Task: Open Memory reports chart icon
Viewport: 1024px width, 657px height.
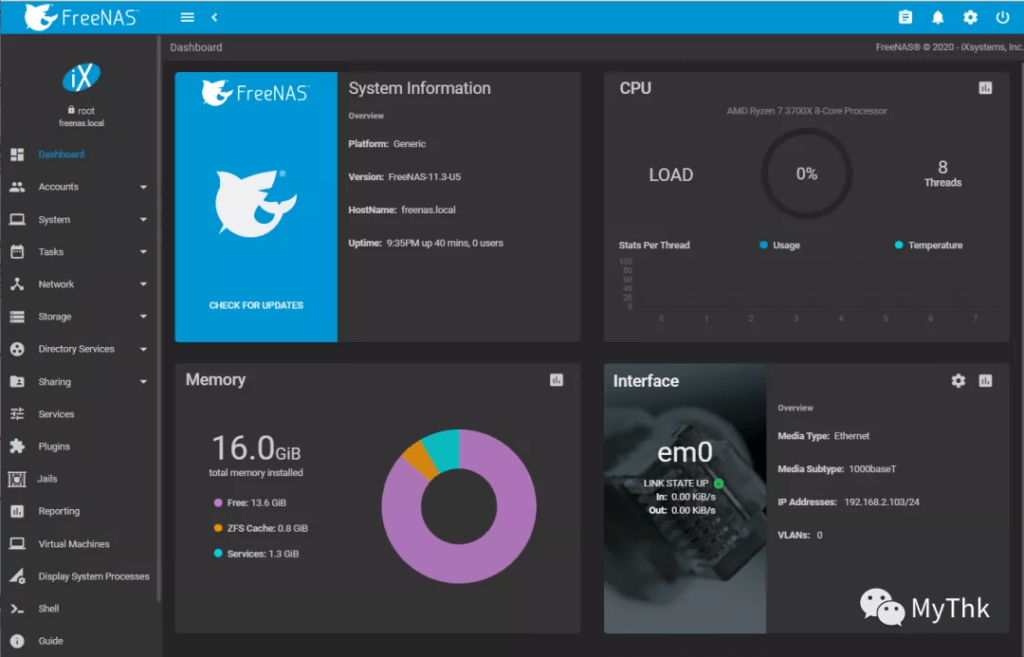Action: pyautogui.click(x=556, y=380)
